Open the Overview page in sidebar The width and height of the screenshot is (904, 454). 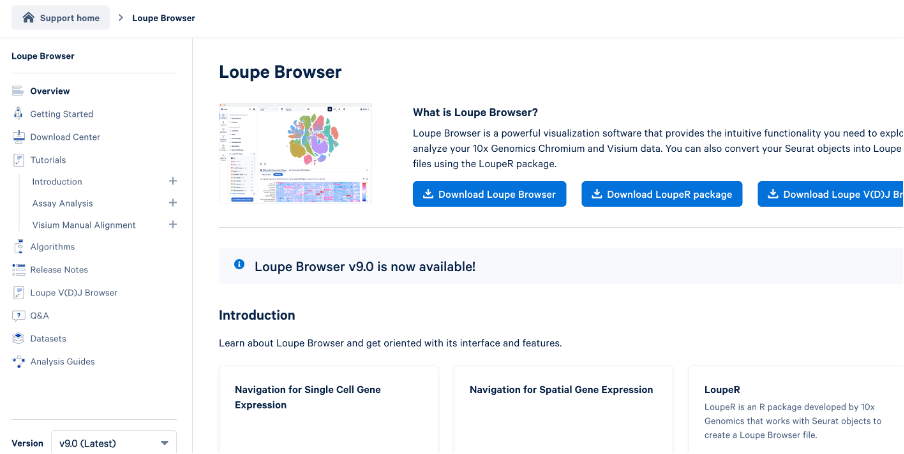pyautogui.click(x=50, y=91)
